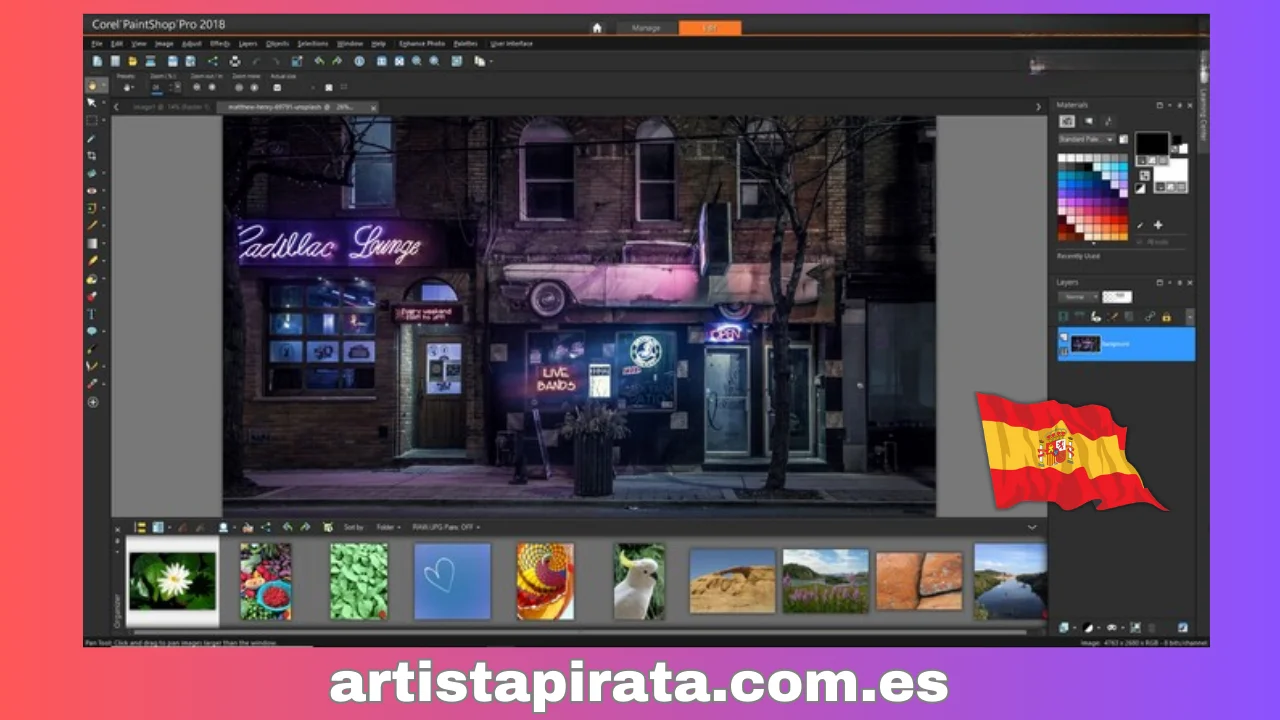This screenshot has width=1280, height=720.
Task: Select the Pan tool hand icon
Action: coord(92,86)
